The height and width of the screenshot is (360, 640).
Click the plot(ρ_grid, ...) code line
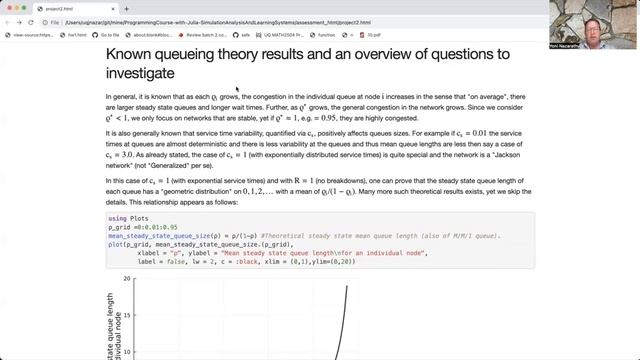pos(201,244)
